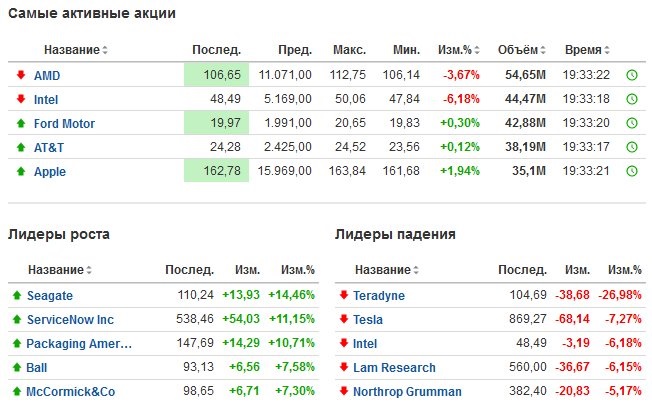Open the AMD stock link
Screen dimensions: 652x405
click(x=47, y=76)
